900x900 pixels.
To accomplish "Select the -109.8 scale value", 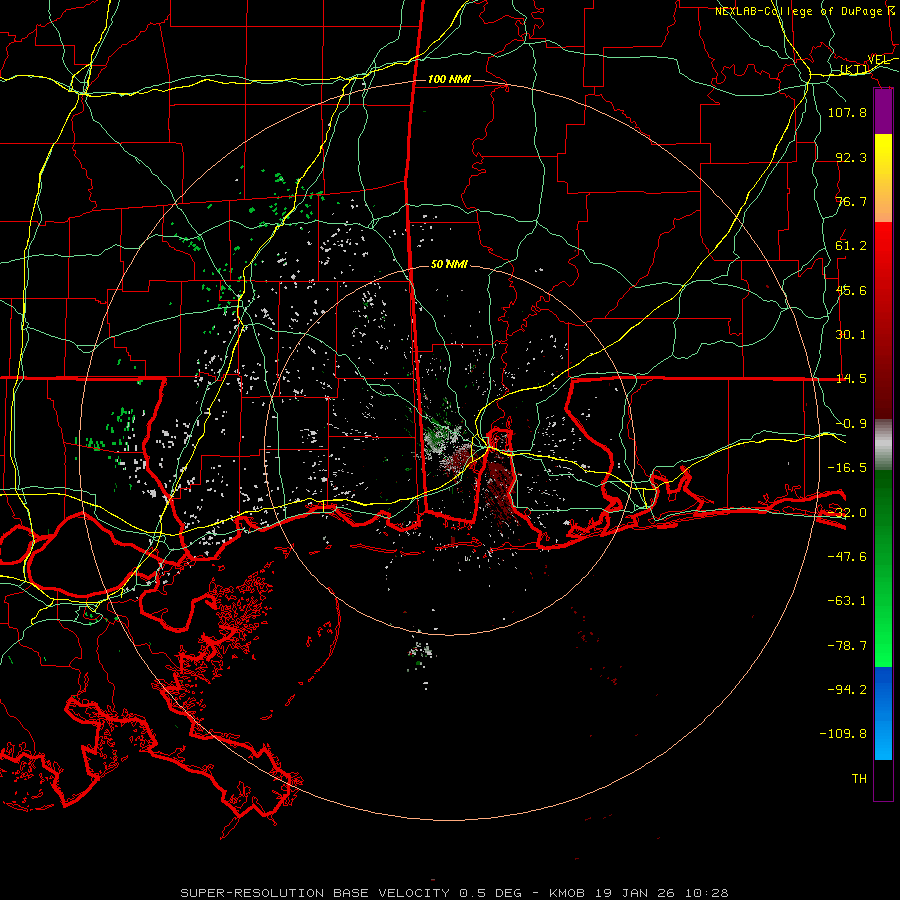I will 843,734.
